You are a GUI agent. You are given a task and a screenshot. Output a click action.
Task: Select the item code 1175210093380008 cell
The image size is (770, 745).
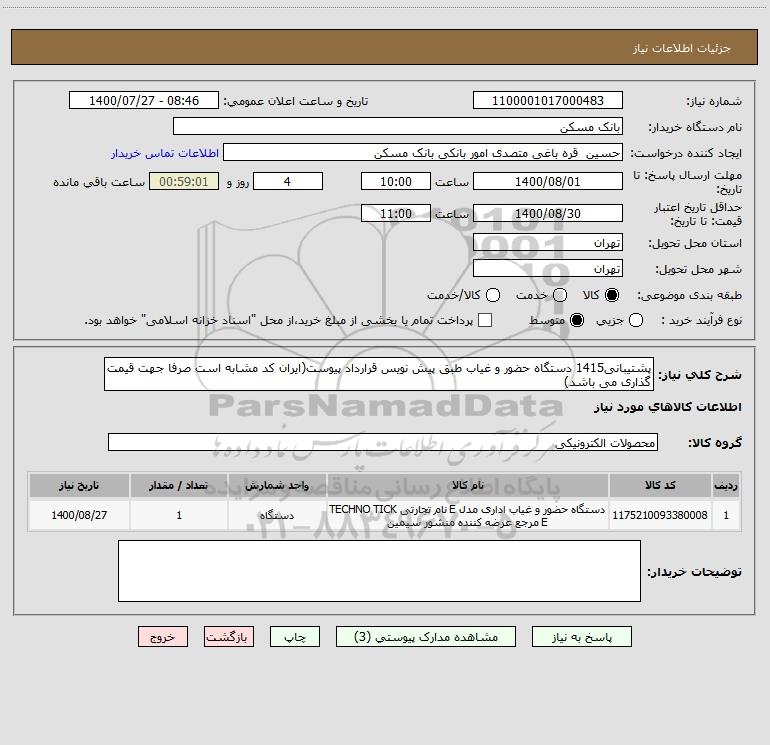click(x=660, y=515)
